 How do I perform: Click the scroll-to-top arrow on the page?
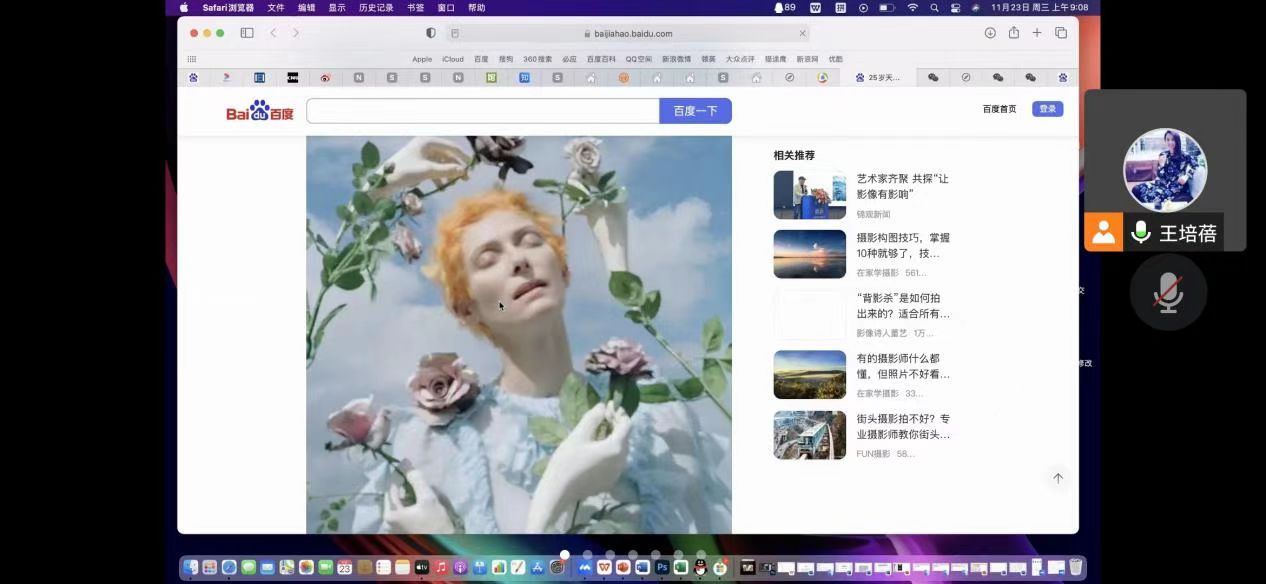coord(1057,478)
